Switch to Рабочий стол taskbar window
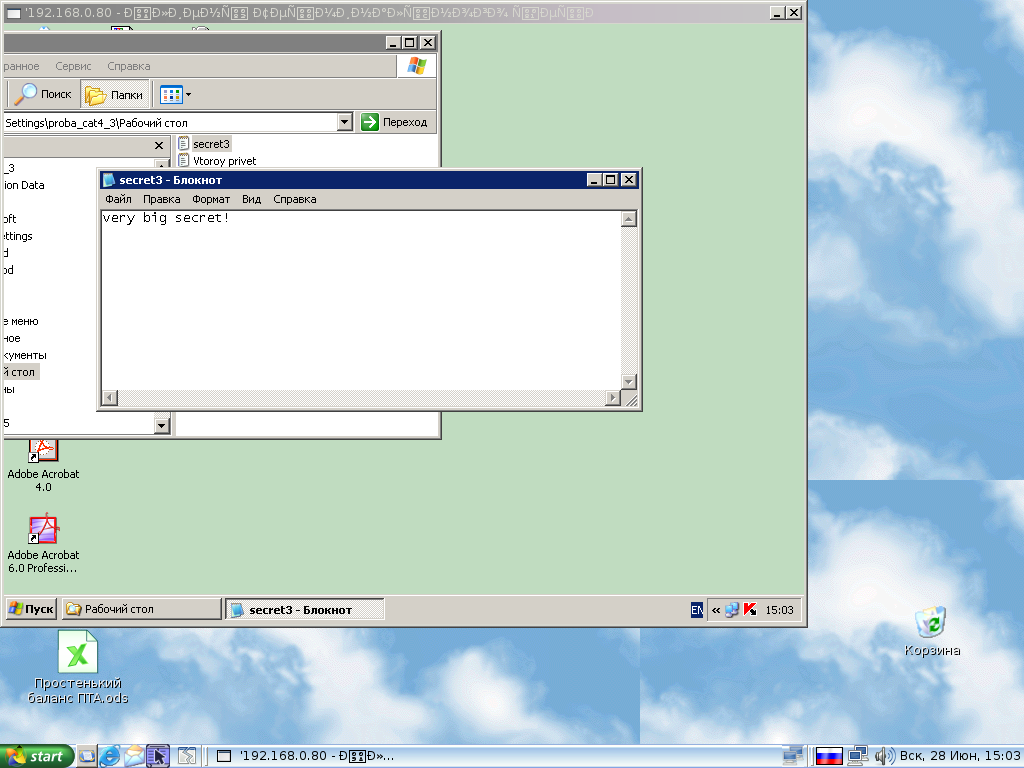Image resolution: width=1024 pixels, height=768 pixels. click(141, 609)
